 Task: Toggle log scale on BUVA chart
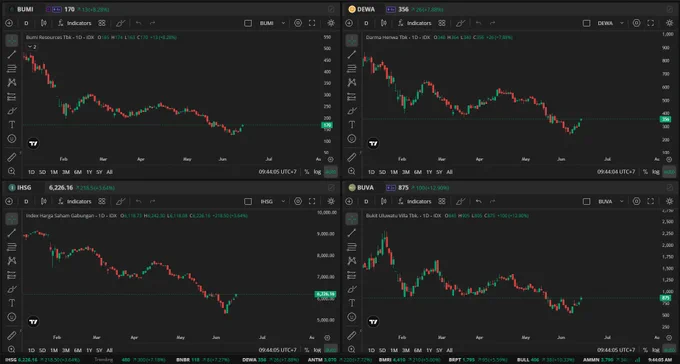[x=656, y=350]
